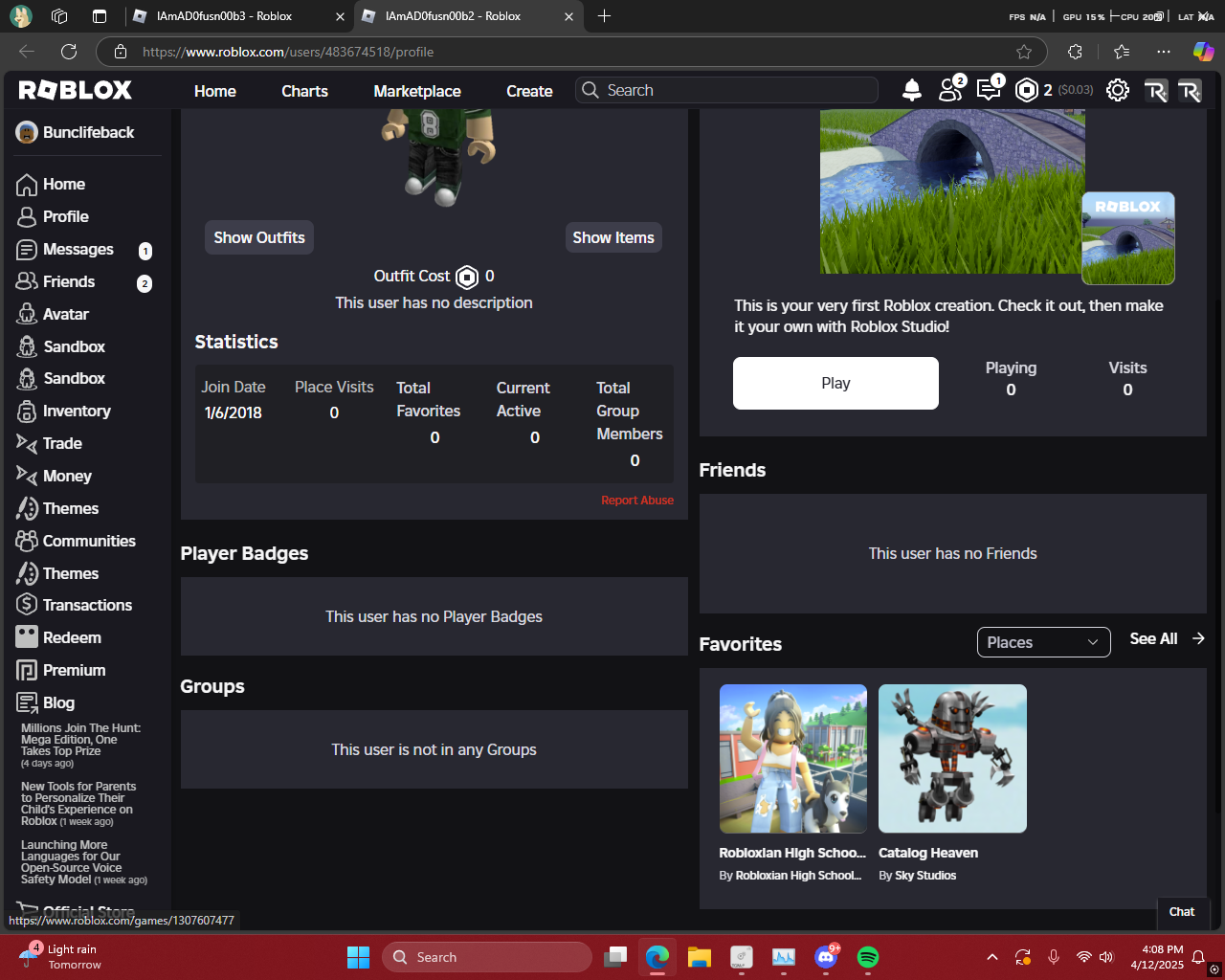Open the Catalog Heaven thumbnail
1225x980 pixels.
[952, 758]
